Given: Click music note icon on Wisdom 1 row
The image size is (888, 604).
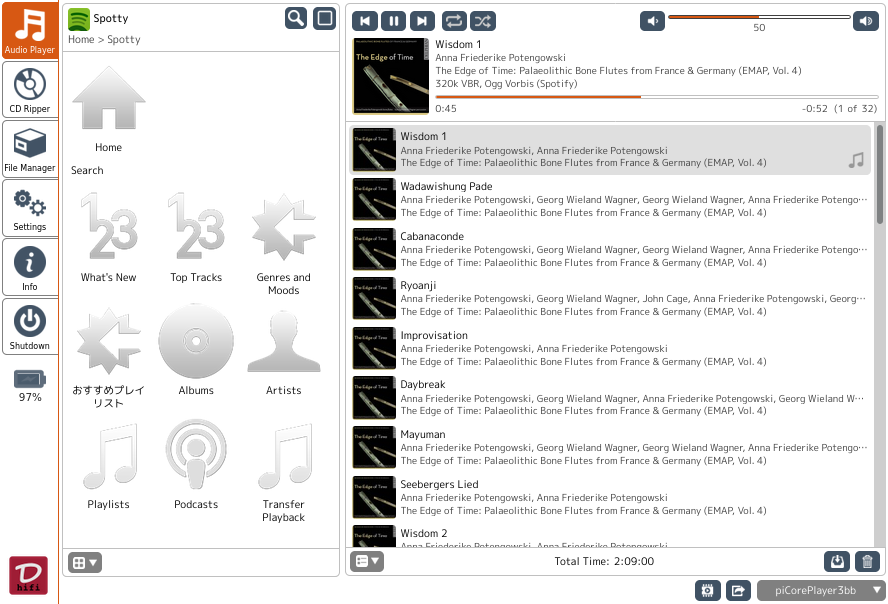Looking at the screenshot, I should point(856,160).
